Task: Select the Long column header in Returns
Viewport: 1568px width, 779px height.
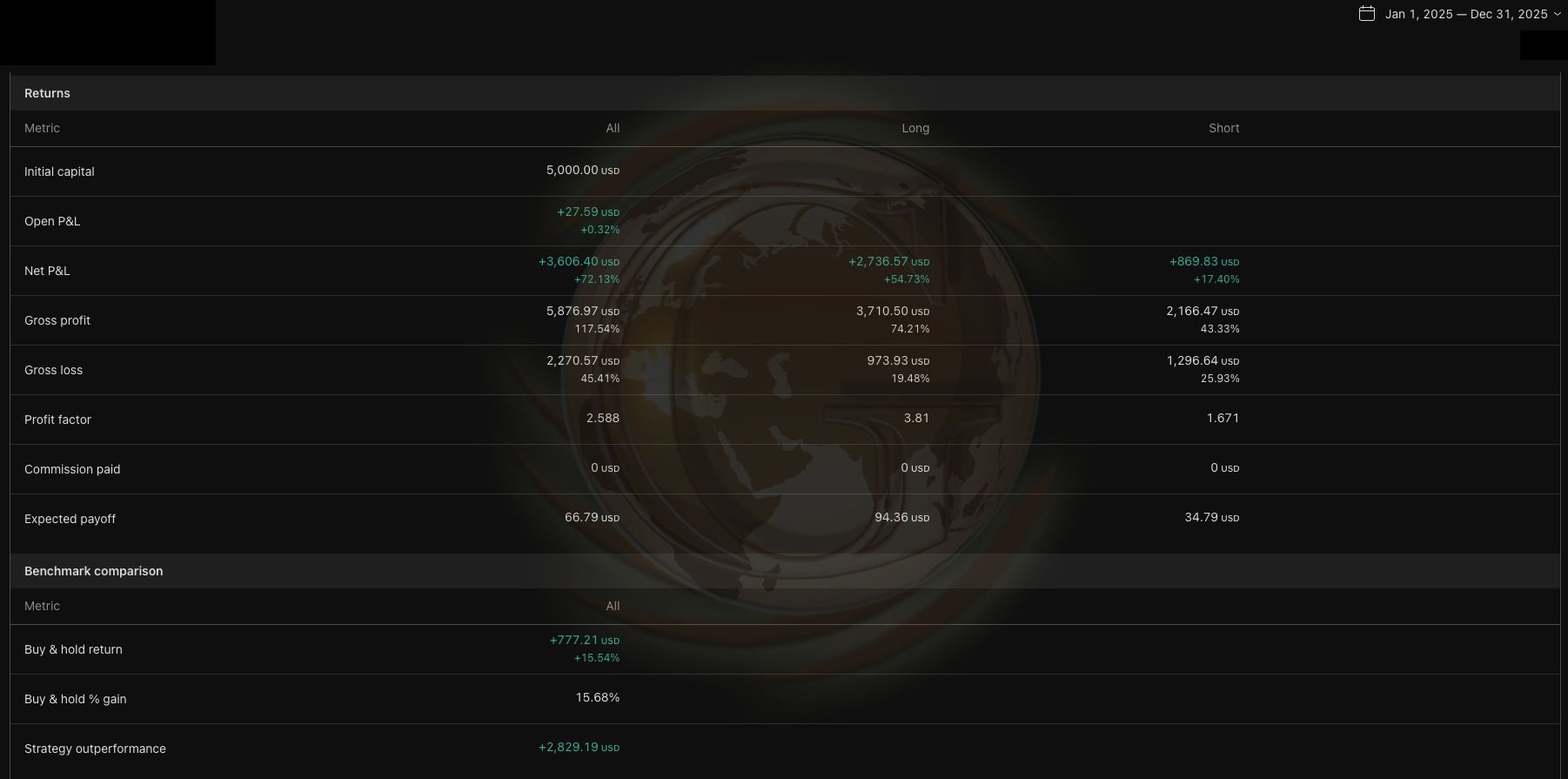Action: (915, 128)
